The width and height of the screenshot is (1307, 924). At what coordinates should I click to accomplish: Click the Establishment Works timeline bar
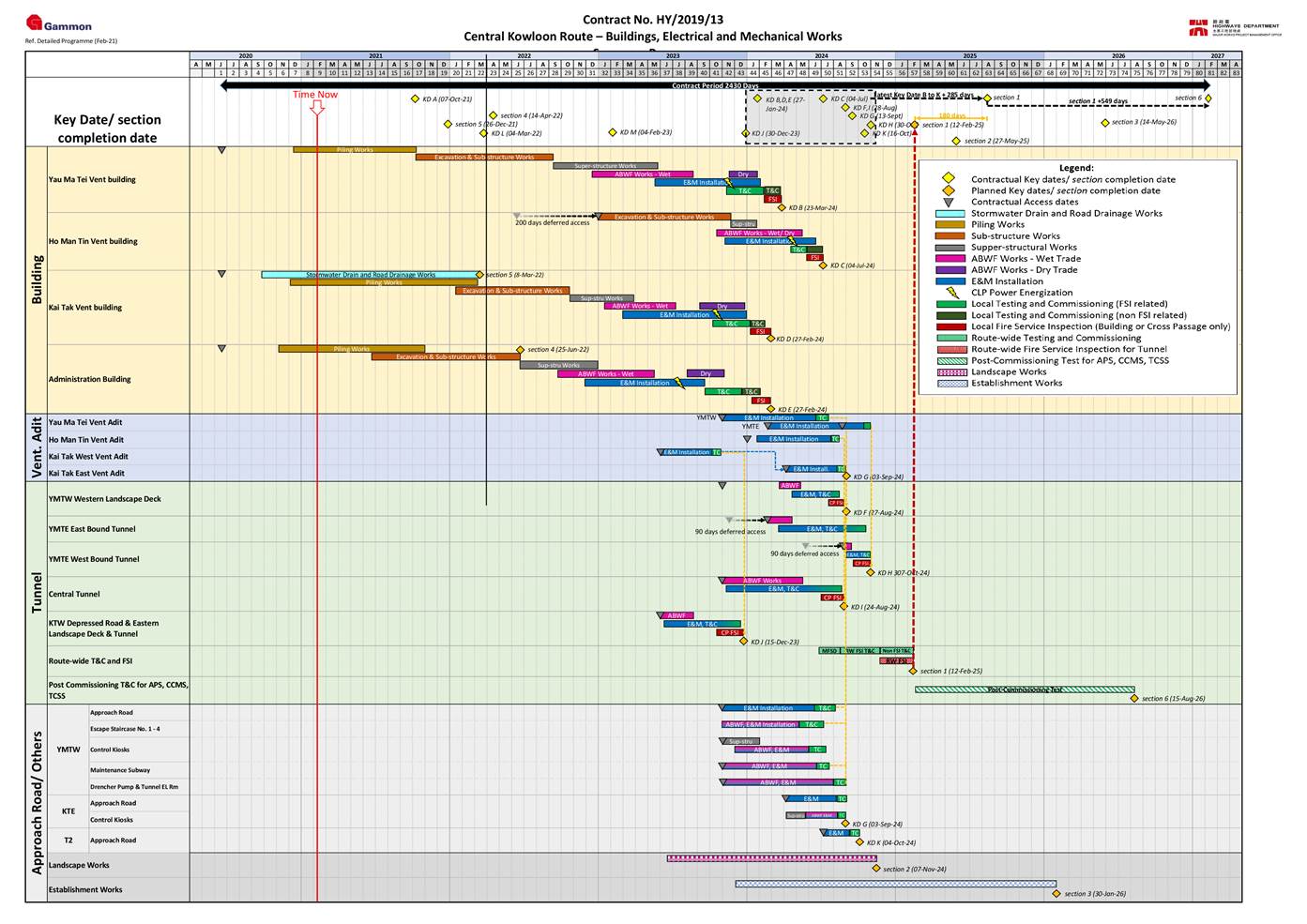(895, 884)
